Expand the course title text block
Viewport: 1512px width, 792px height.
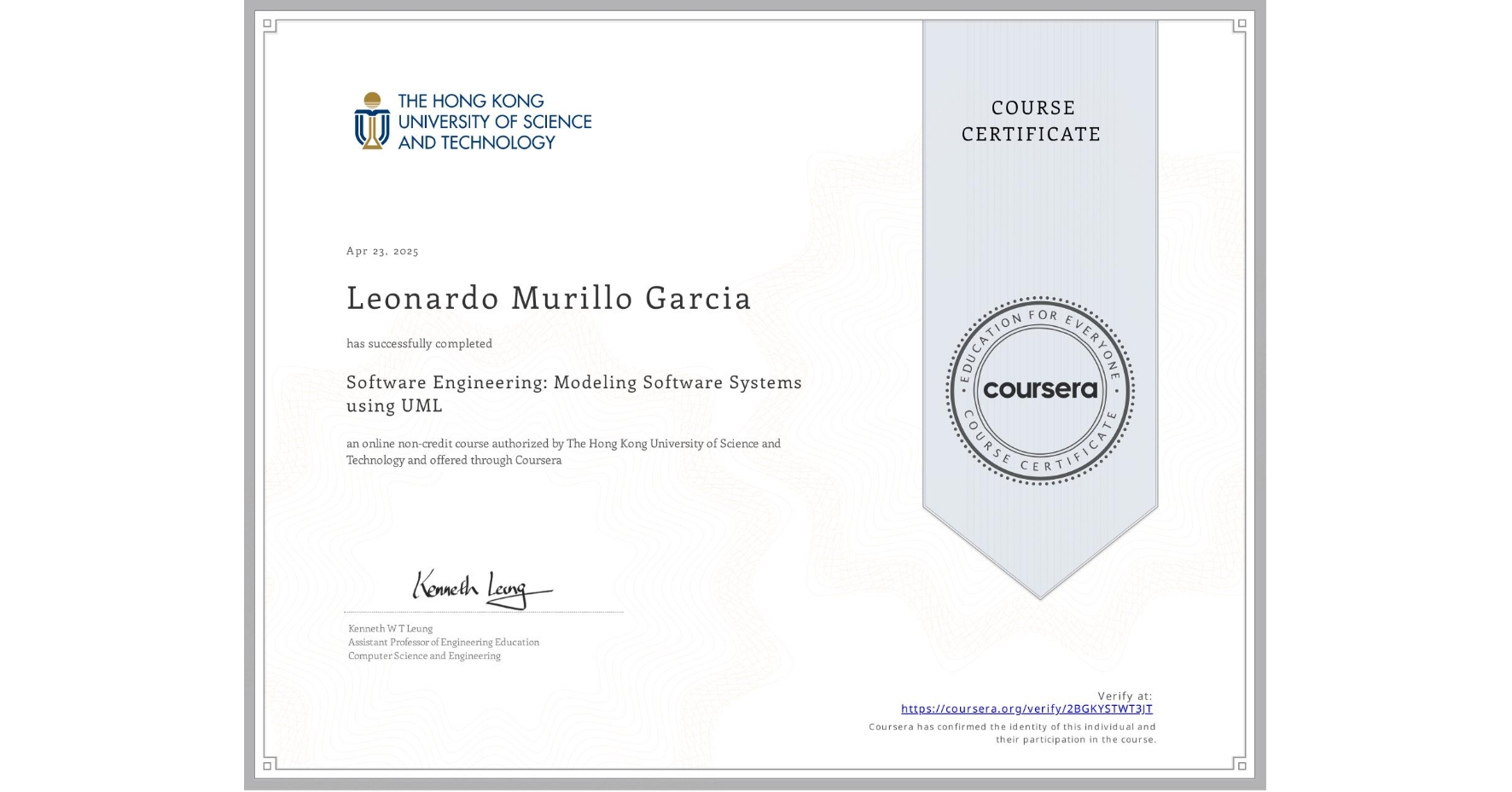573,393
